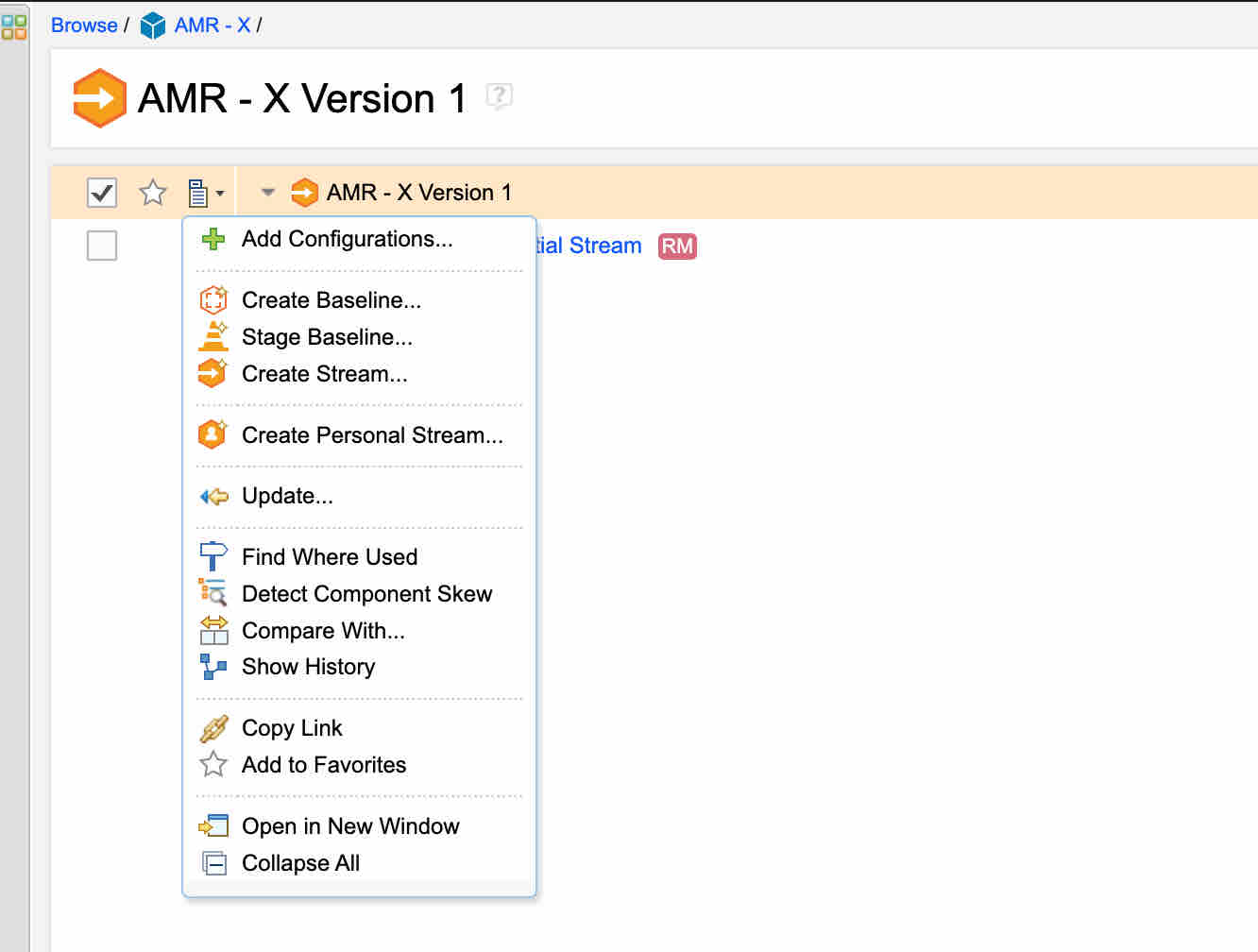The height and width of the screenshot is (952, 1258).
Task: Click the Stage Baseline cone icon
Action: tap(213, 337)
